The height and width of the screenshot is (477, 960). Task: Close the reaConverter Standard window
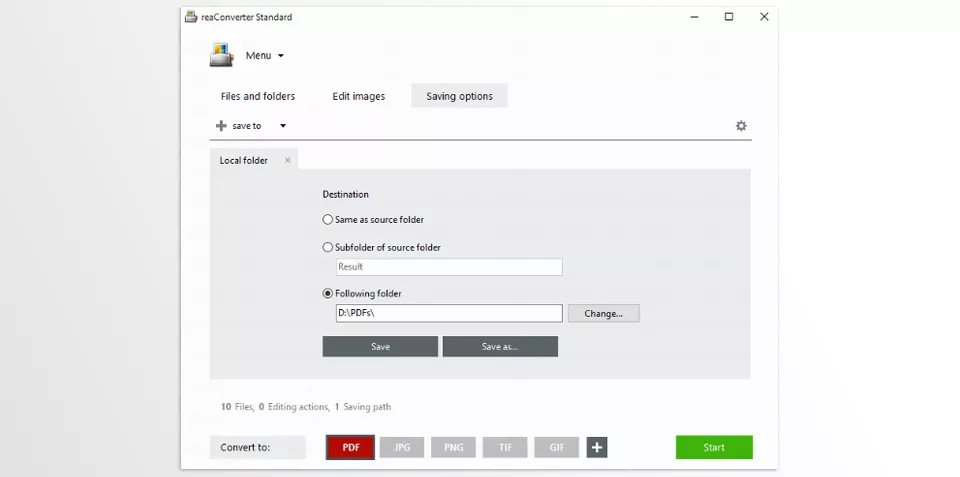(x=764, y=17)
